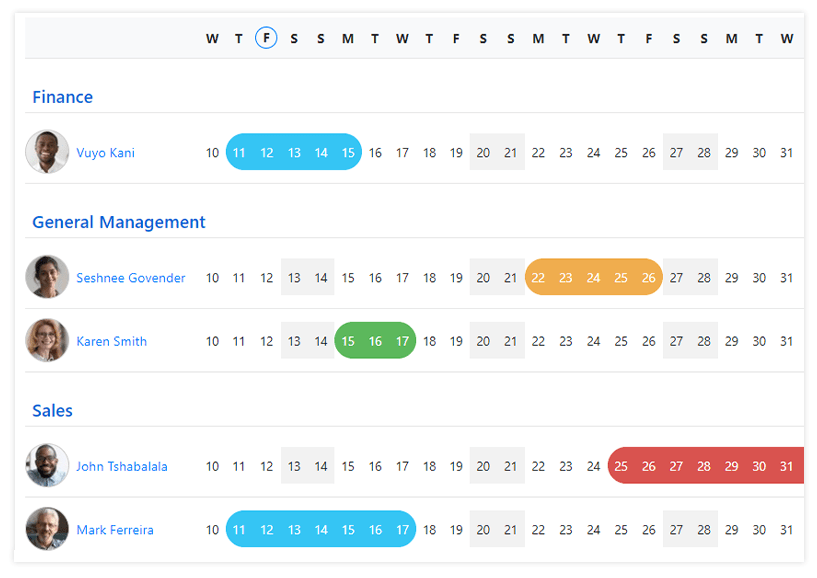Click Seshnee Govender's avatar photo

47,277
